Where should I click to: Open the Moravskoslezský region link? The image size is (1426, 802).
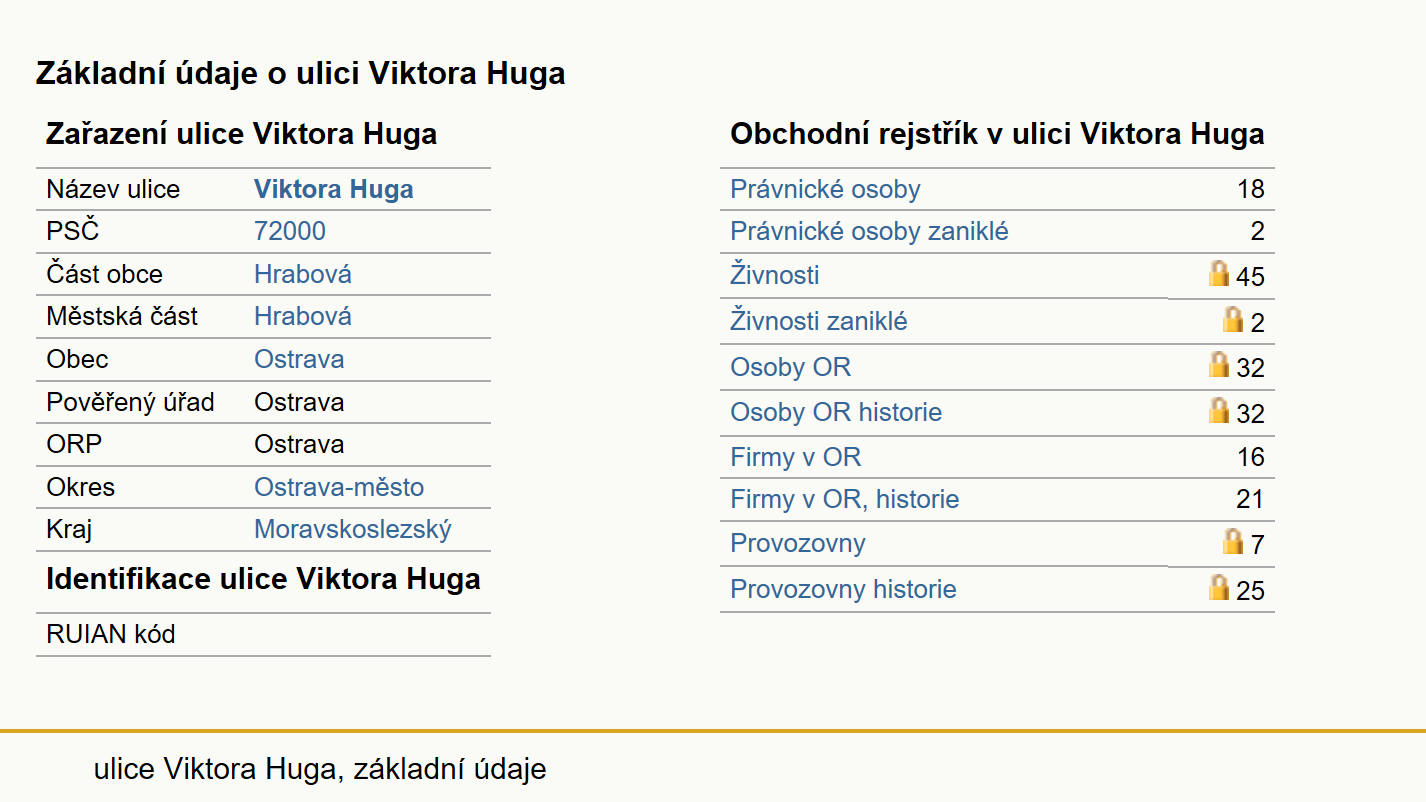(353, 529)
